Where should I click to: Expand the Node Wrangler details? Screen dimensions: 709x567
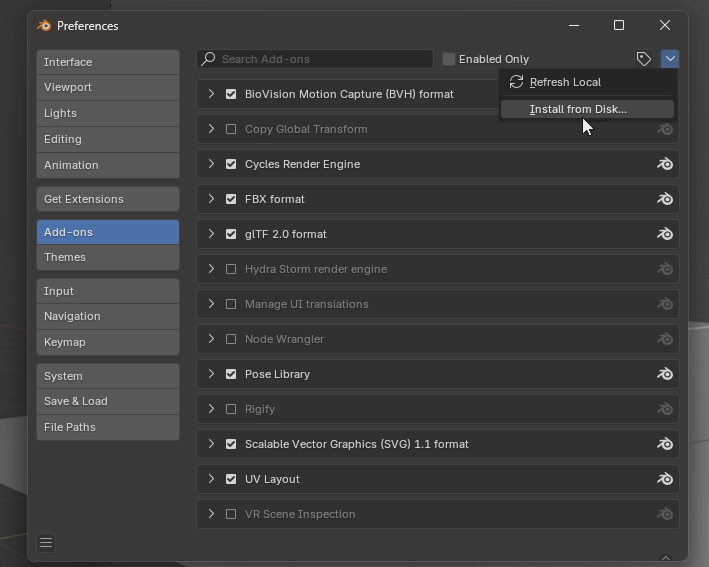(x=211, y=339)
